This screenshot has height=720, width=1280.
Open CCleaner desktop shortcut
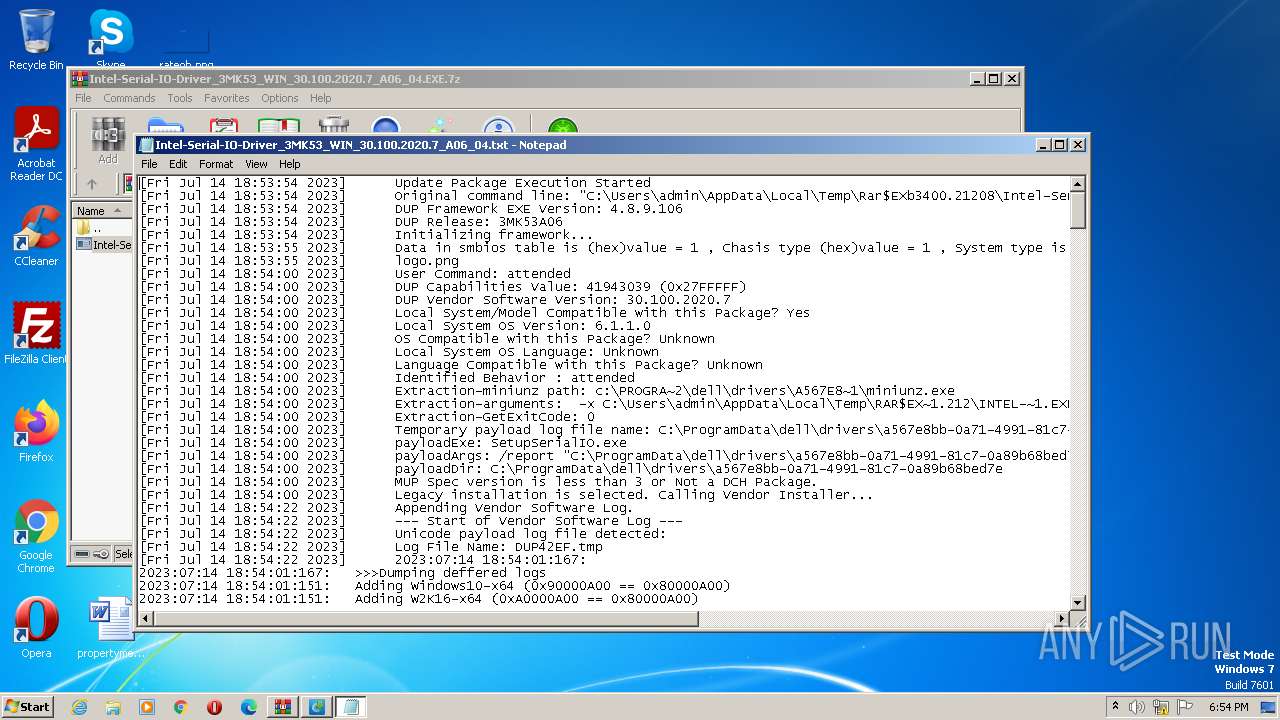pos(36,236)
